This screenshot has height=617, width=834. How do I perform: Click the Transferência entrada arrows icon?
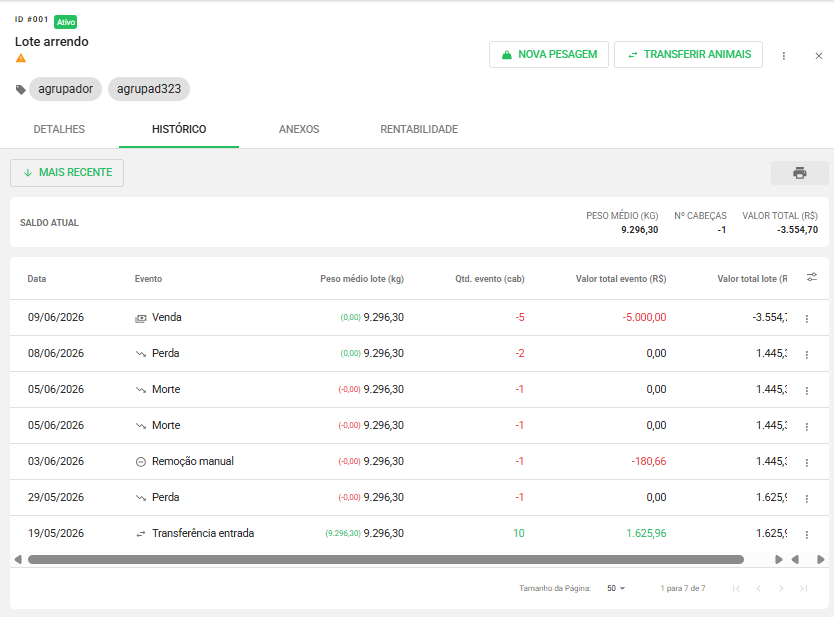pos(140,534)
